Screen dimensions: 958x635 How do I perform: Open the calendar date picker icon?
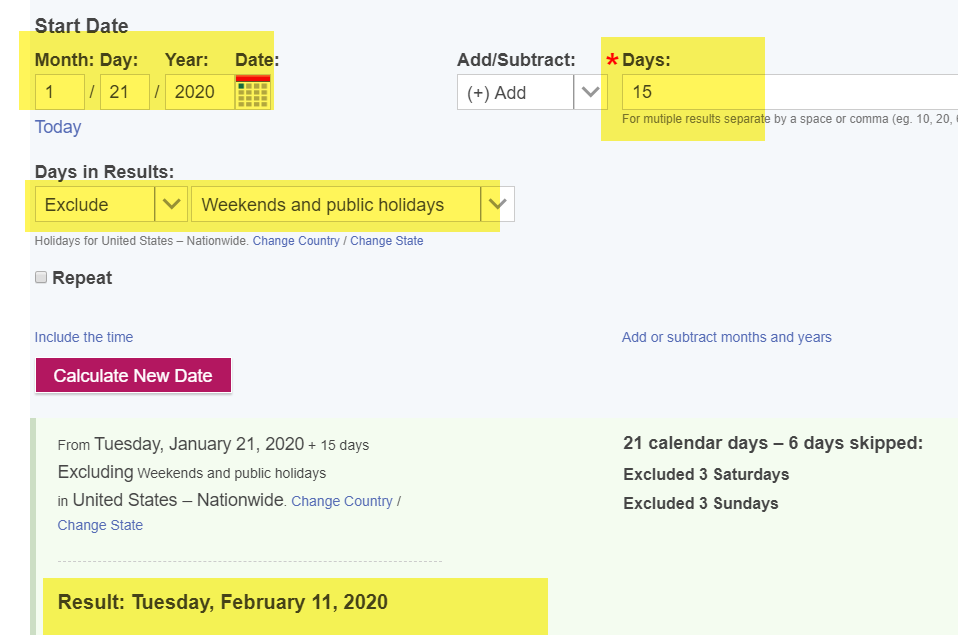coord(253,92)
